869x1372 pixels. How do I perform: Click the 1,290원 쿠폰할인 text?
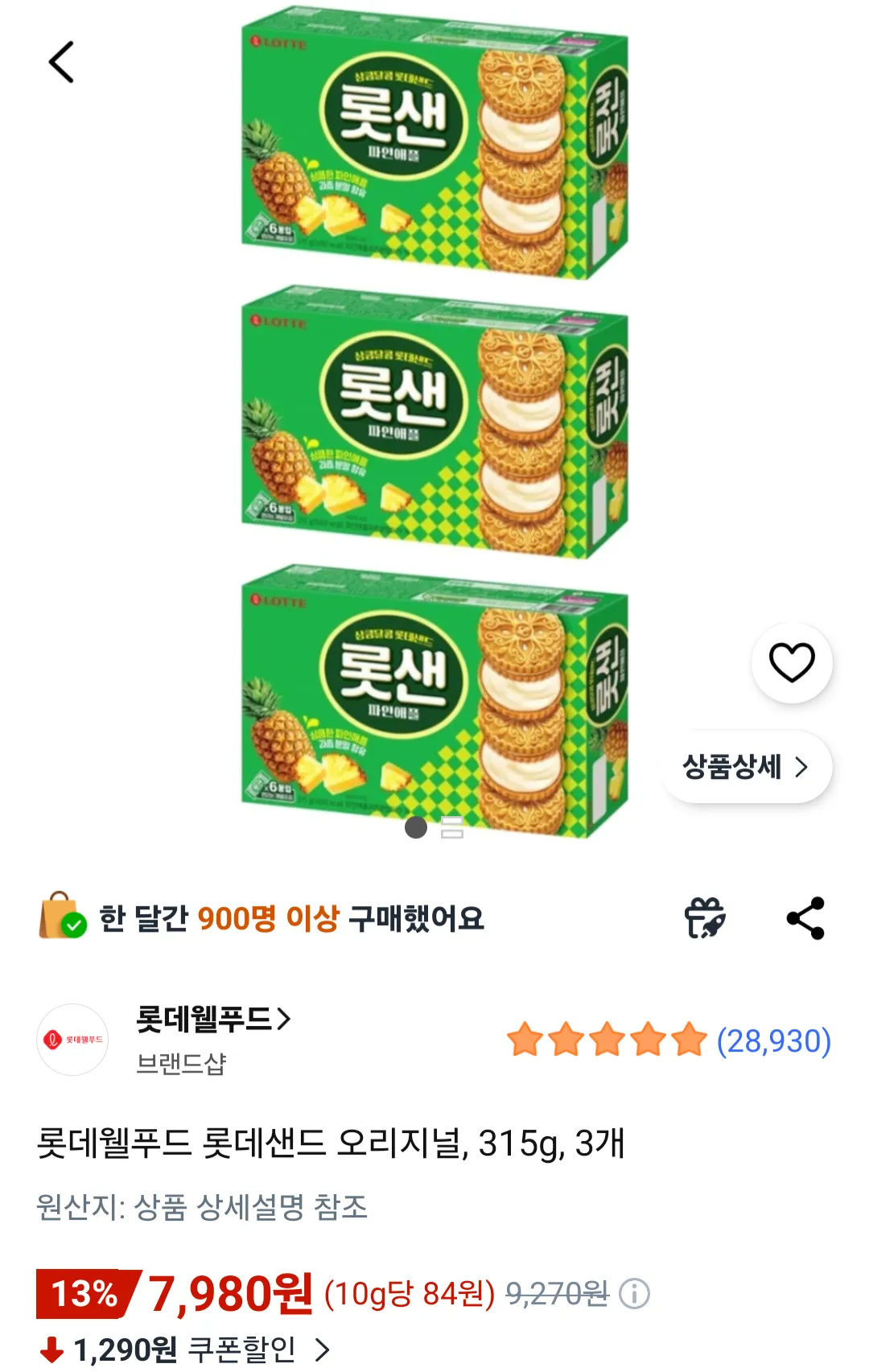(184, 1349)
